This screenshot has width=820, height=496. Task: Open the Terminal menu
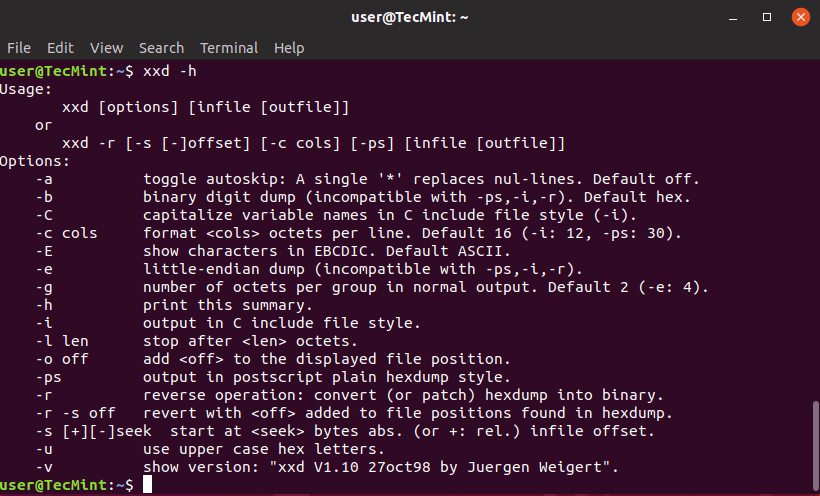229,48
